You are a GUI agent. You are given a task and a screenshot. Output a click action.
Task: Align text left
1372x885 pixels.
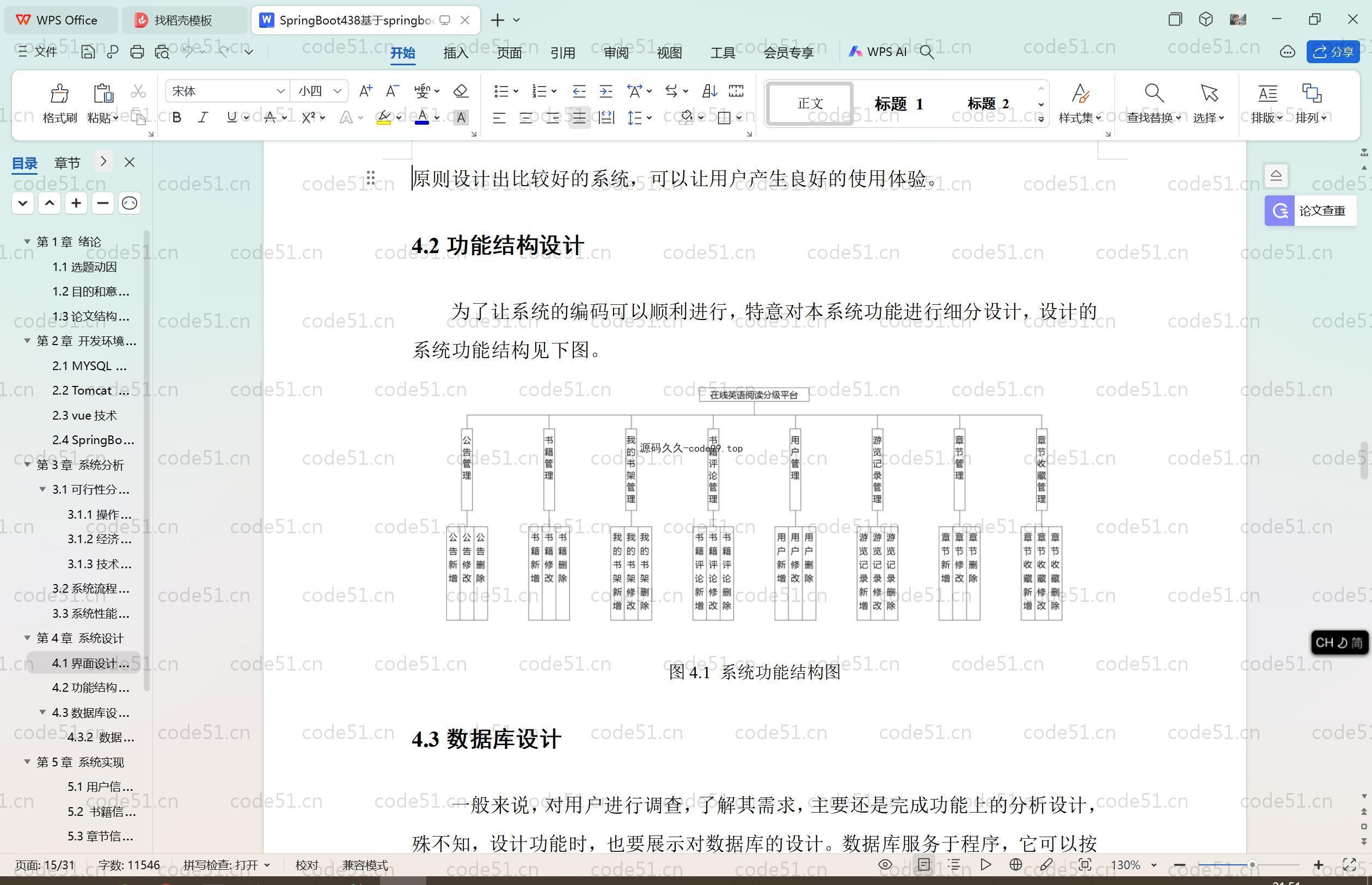tap(499, 118)
